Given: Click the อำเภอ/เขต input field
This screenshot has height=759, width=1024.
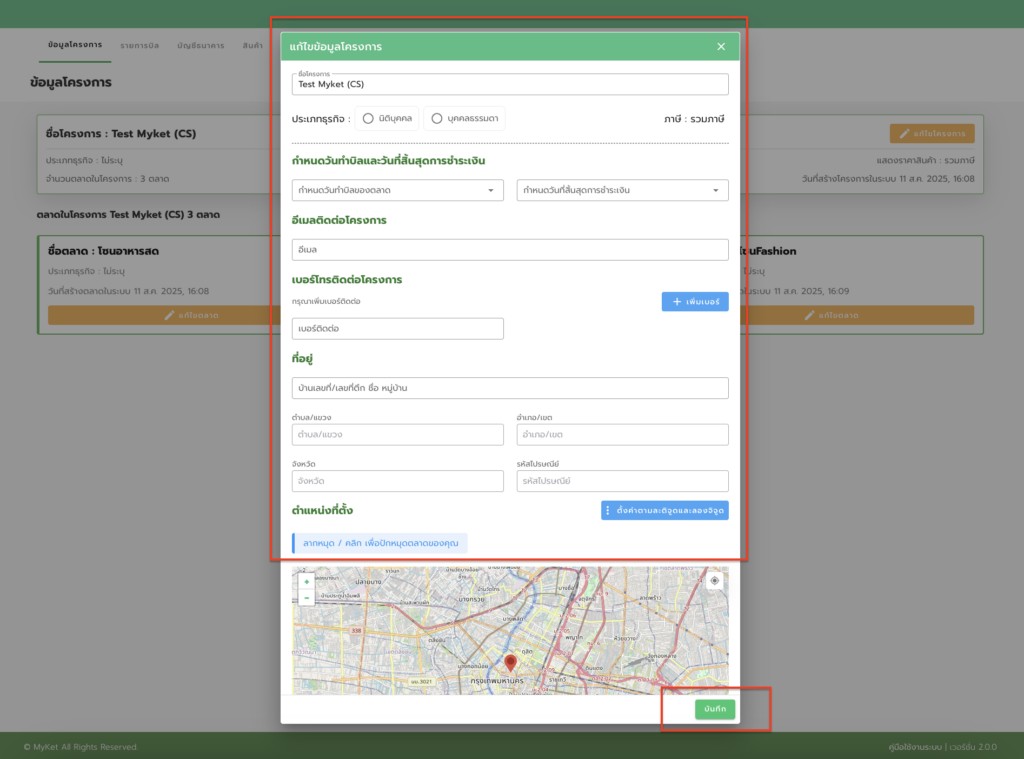Looking at the screenshot, I should (622, 434).
